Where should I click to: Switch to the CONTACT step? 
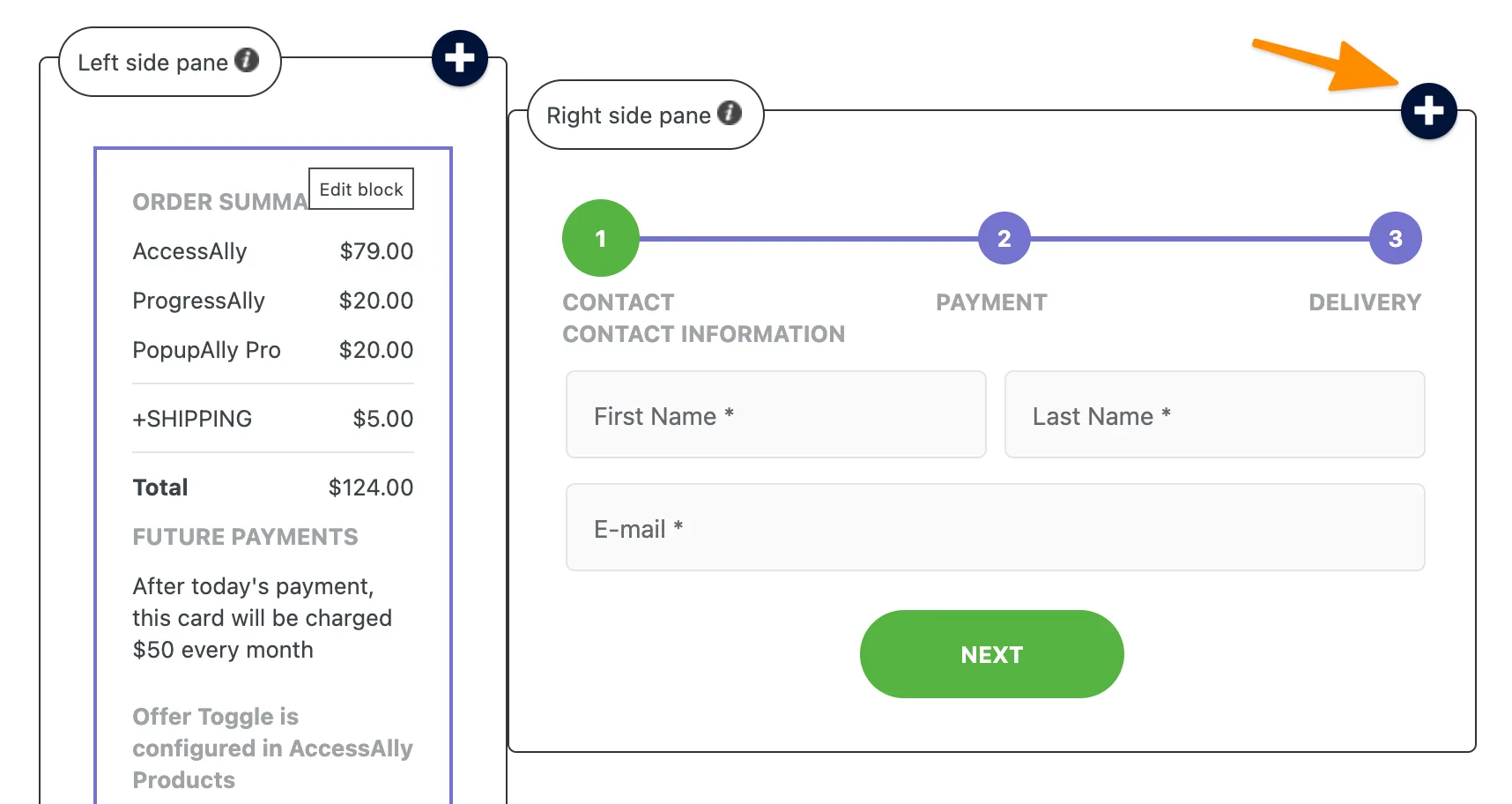[x=618, y=302]
